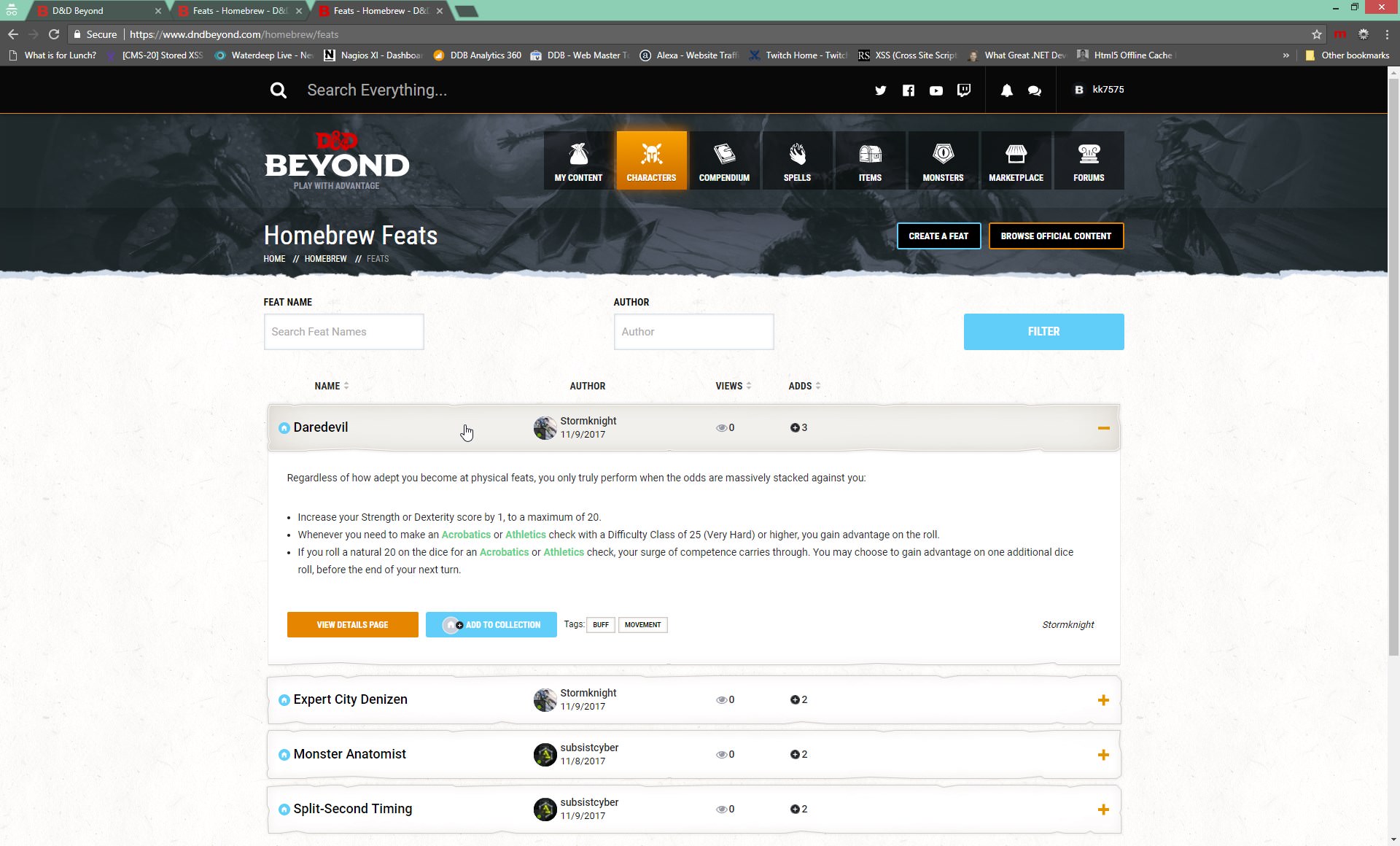The height and width of the screenshot is (846, 1400).
Task: Click the Monster Anatomist homebrew icon
Action: coord(284,755)
